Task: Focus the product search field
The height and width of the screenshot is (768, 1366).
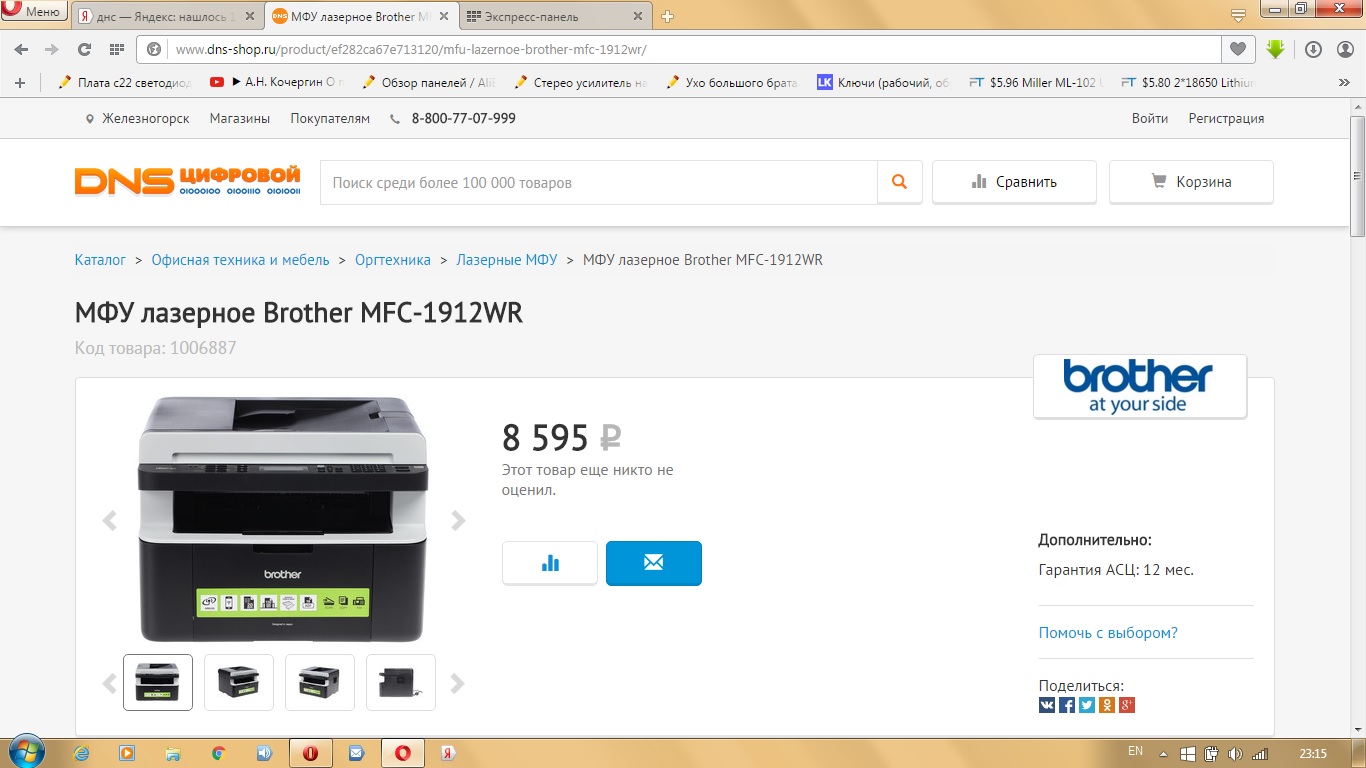Action: point(599,182)
